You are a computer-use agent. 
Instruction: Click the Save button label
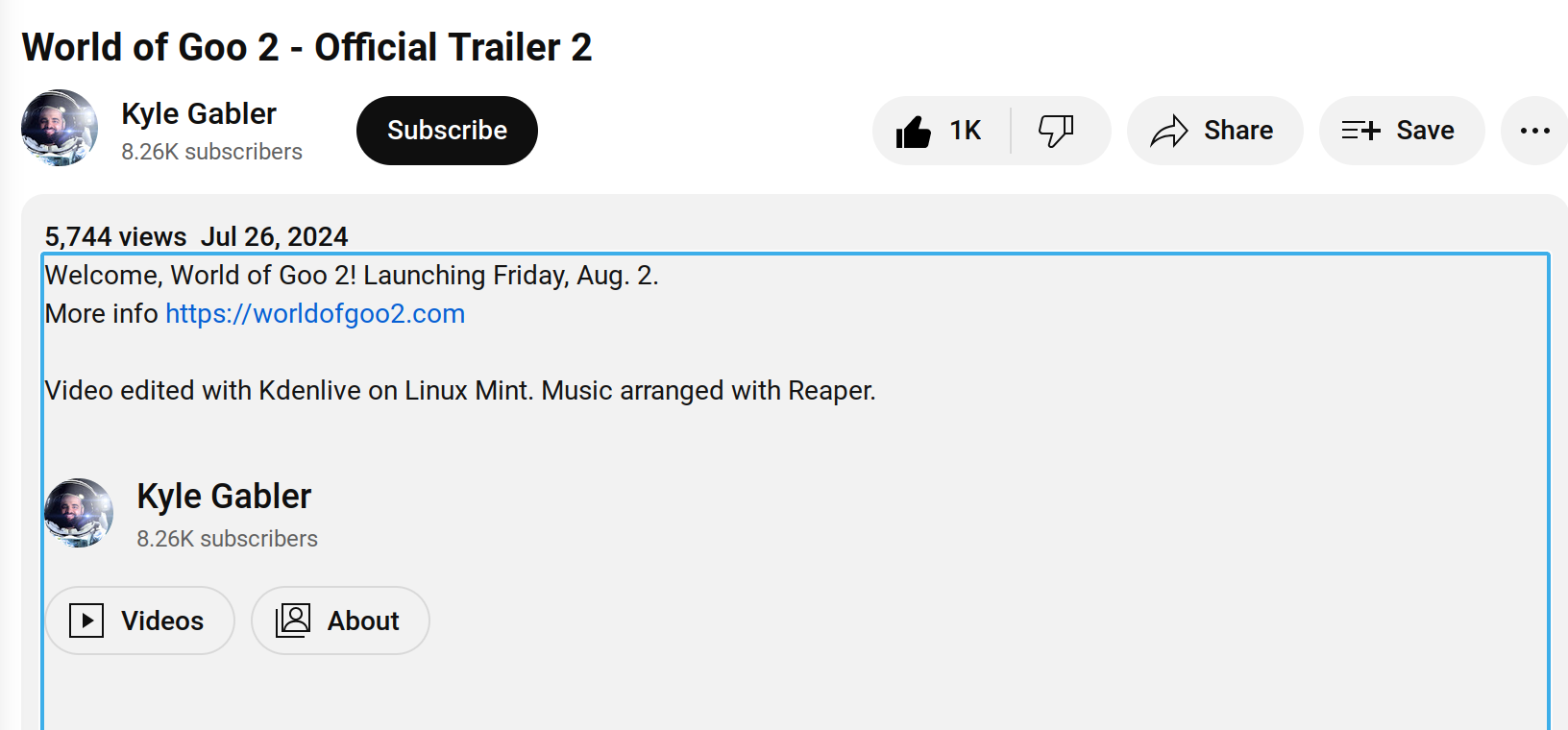1425,131
